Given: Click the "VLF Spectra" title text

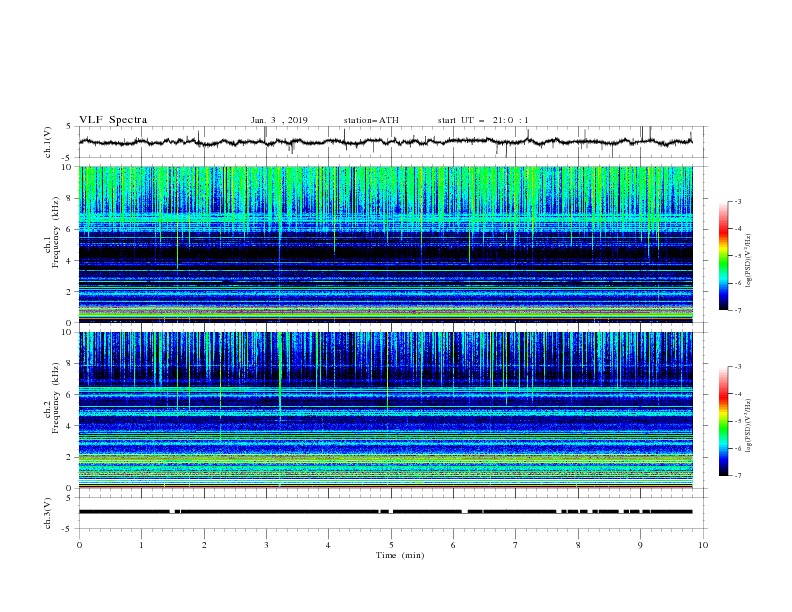Looking at the screenshot, I should (x=113, y=120).
